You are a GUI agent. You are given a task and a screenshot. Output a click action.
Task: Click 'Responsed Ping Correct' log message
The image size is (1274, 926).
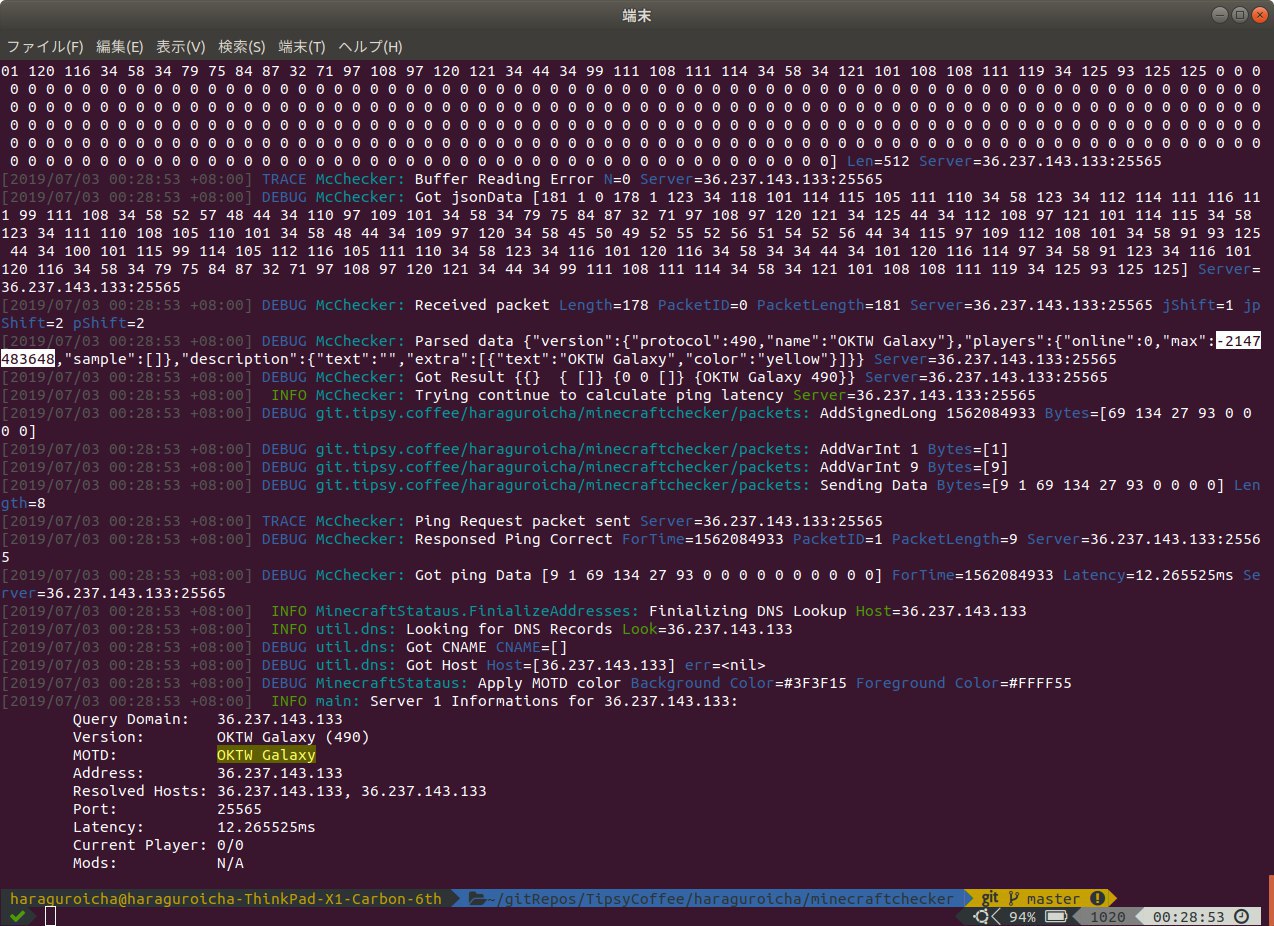513,539
